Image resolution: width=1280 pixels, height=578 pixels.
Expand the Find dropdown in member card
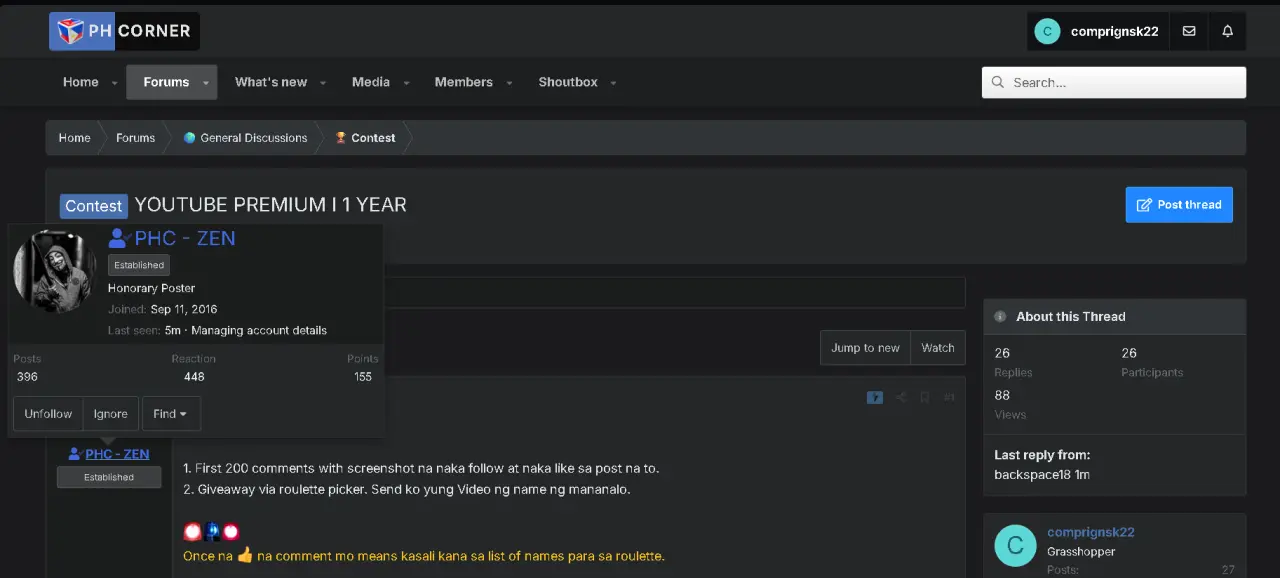(x=171, y=414)
